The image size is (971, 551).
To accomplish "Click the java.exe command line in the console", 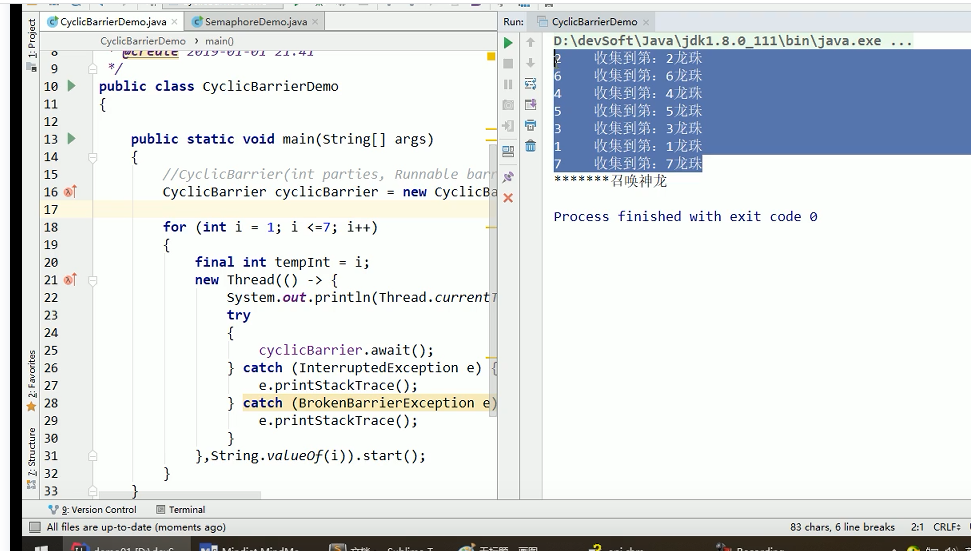I will pos(733,41).
